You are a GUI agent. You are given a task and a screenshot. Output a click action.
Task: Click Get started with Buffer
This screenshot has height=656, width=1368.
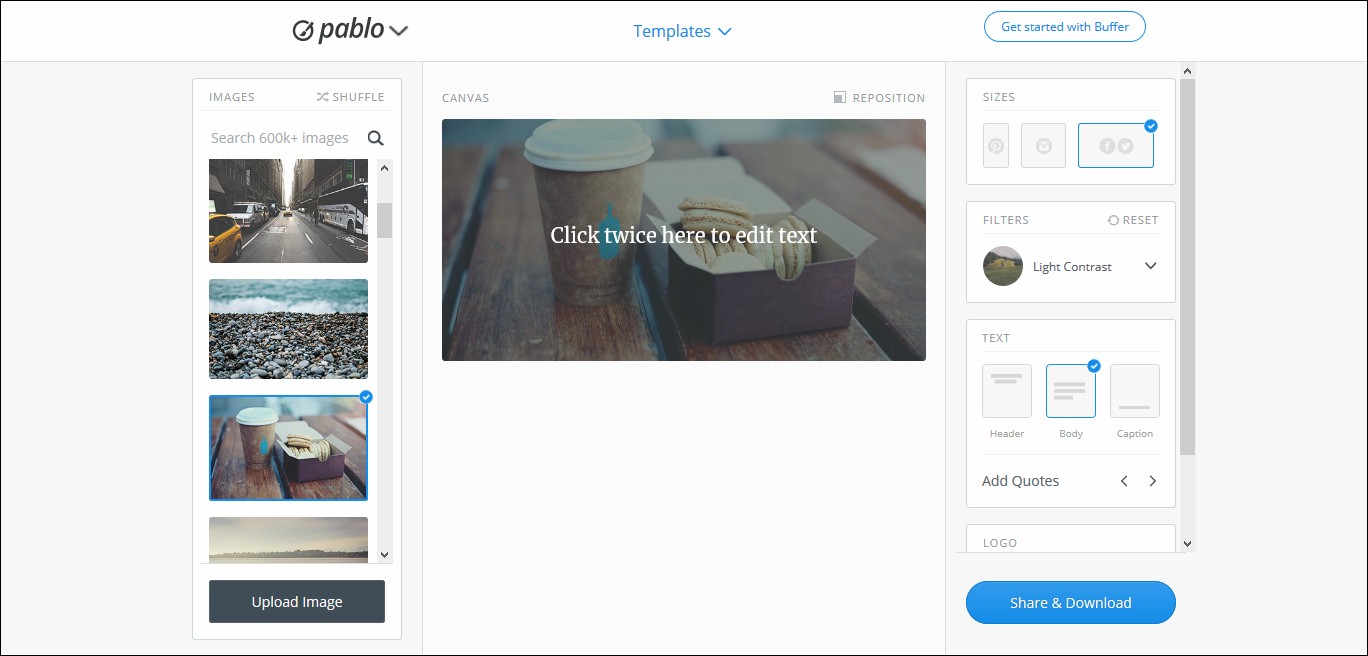click(x=1065, y=27)
